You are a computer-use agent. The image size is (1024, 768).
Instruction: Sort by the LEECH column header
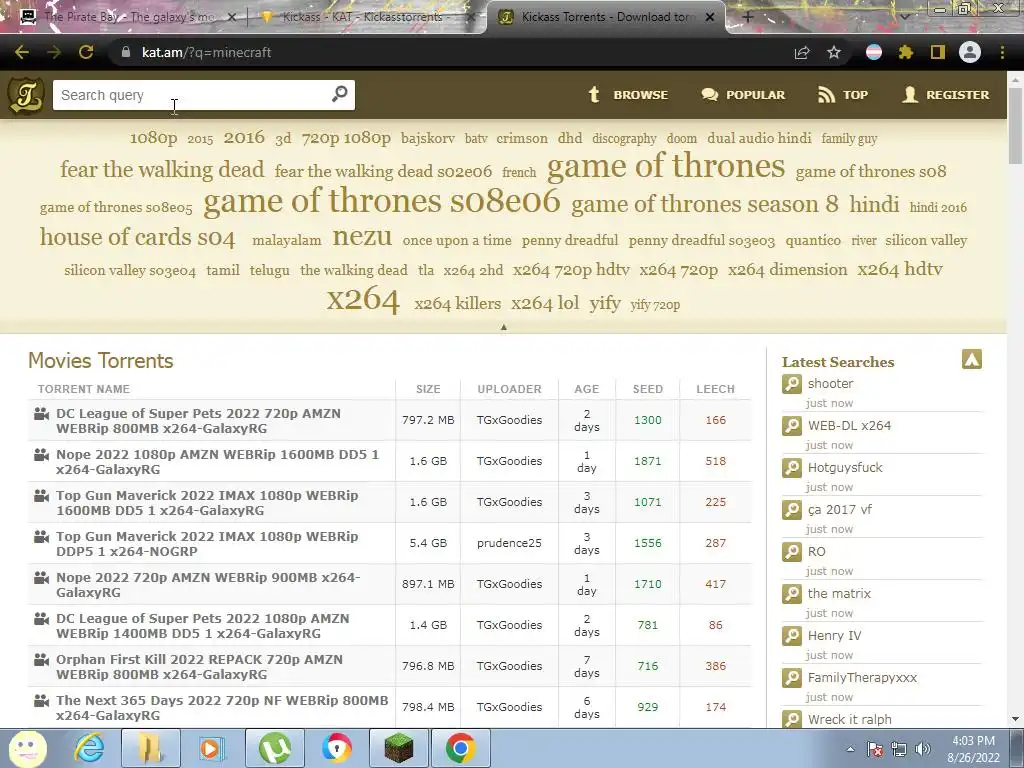[x=715, y=389]
